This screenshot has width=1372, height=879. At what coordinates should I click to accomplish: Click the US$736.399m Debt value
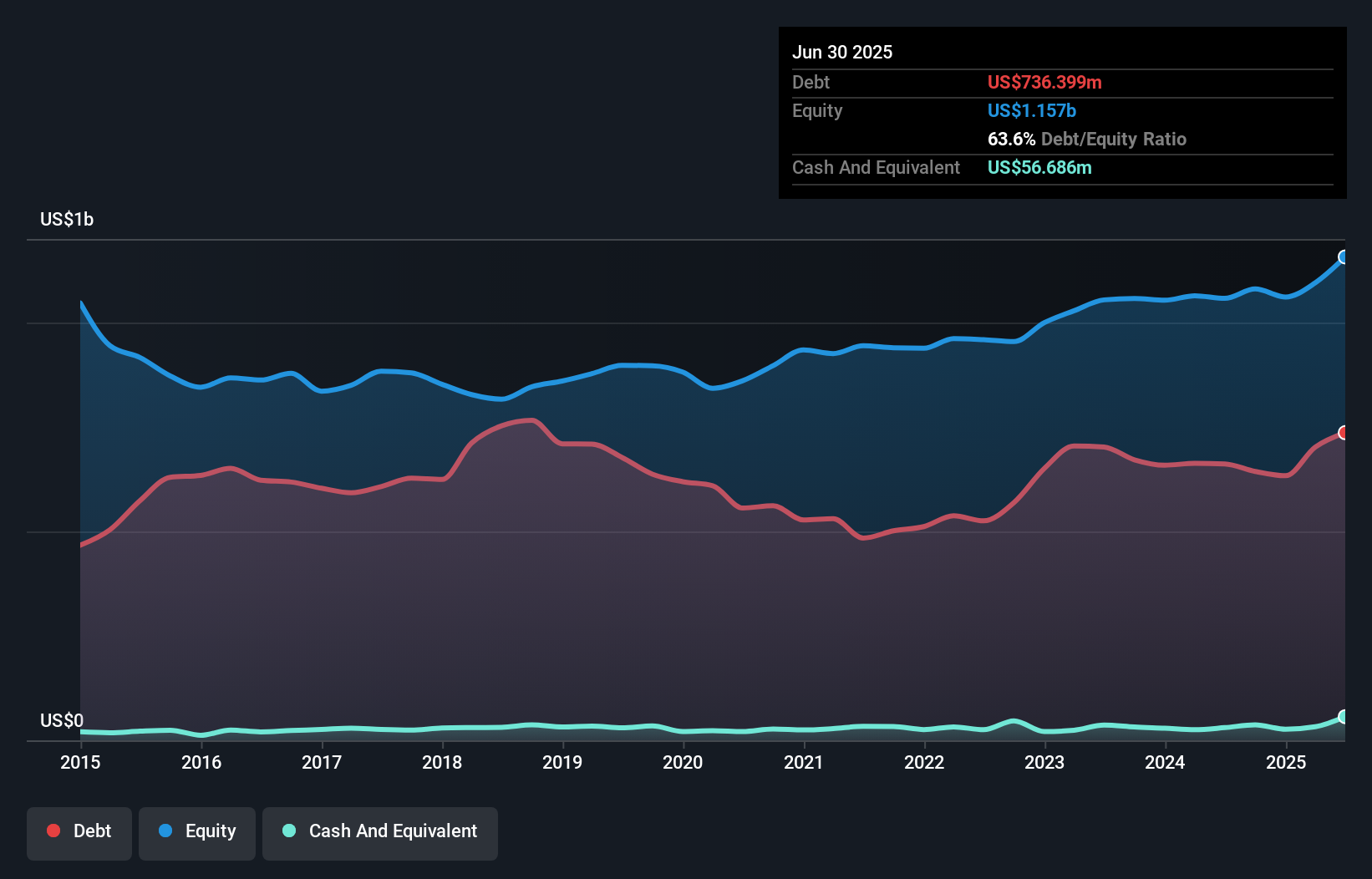pyautogui.click(x=1044, y=82)
